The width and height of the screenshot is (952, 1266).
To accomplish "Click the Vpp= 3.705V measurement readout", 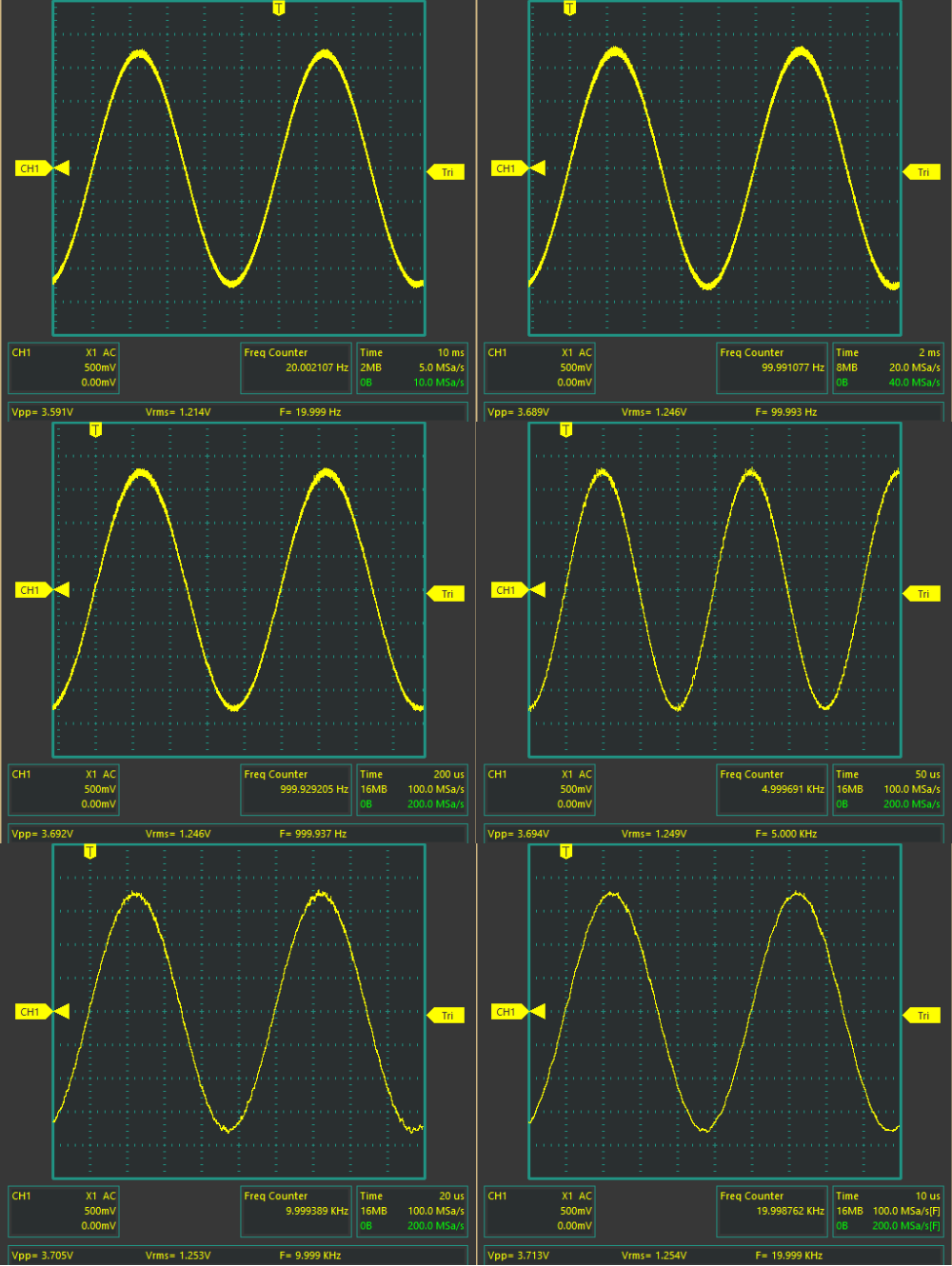I will (x=43, y=1256).
